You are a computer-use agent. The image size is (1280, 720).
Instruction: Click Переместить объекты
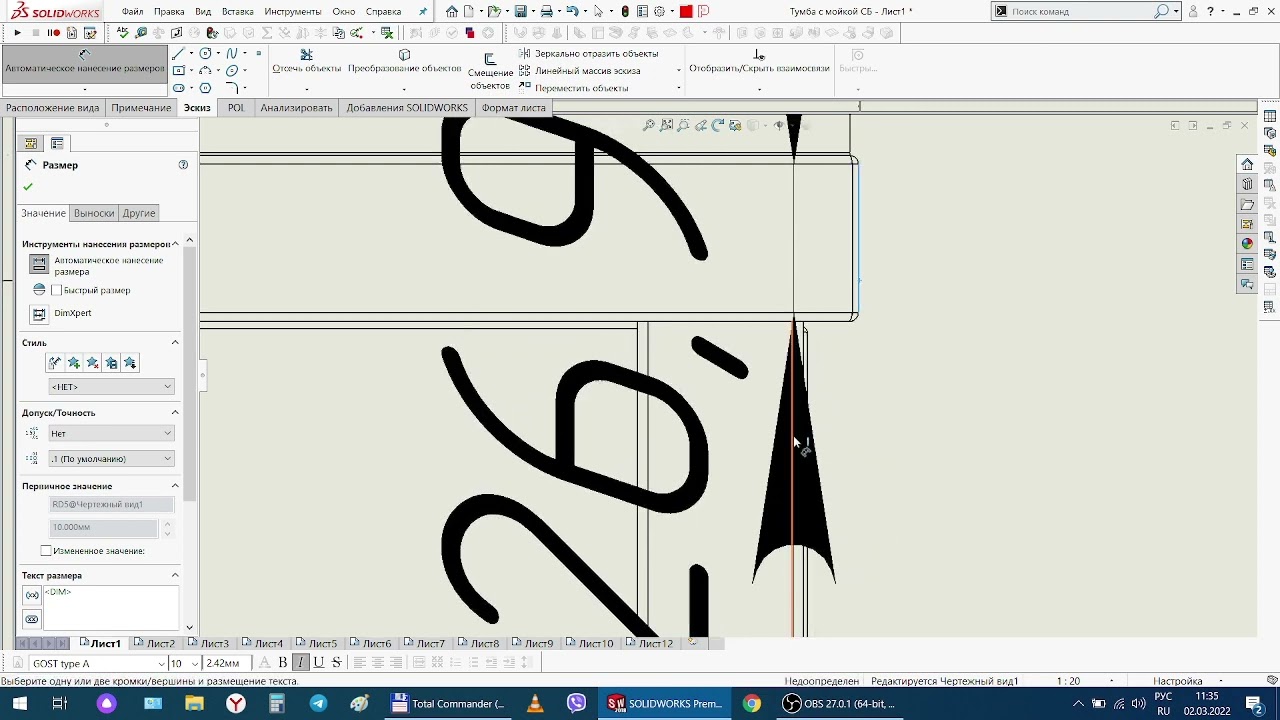pyautogui.click(x=573, y=88)
